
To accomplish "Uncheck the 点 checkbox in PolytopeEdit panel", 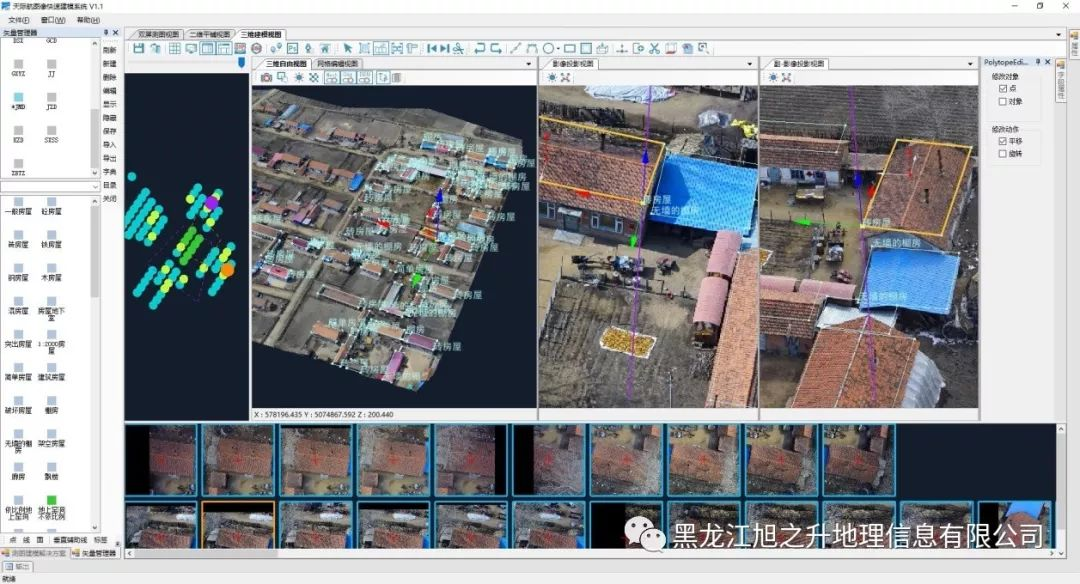I will pos(1003,89).
